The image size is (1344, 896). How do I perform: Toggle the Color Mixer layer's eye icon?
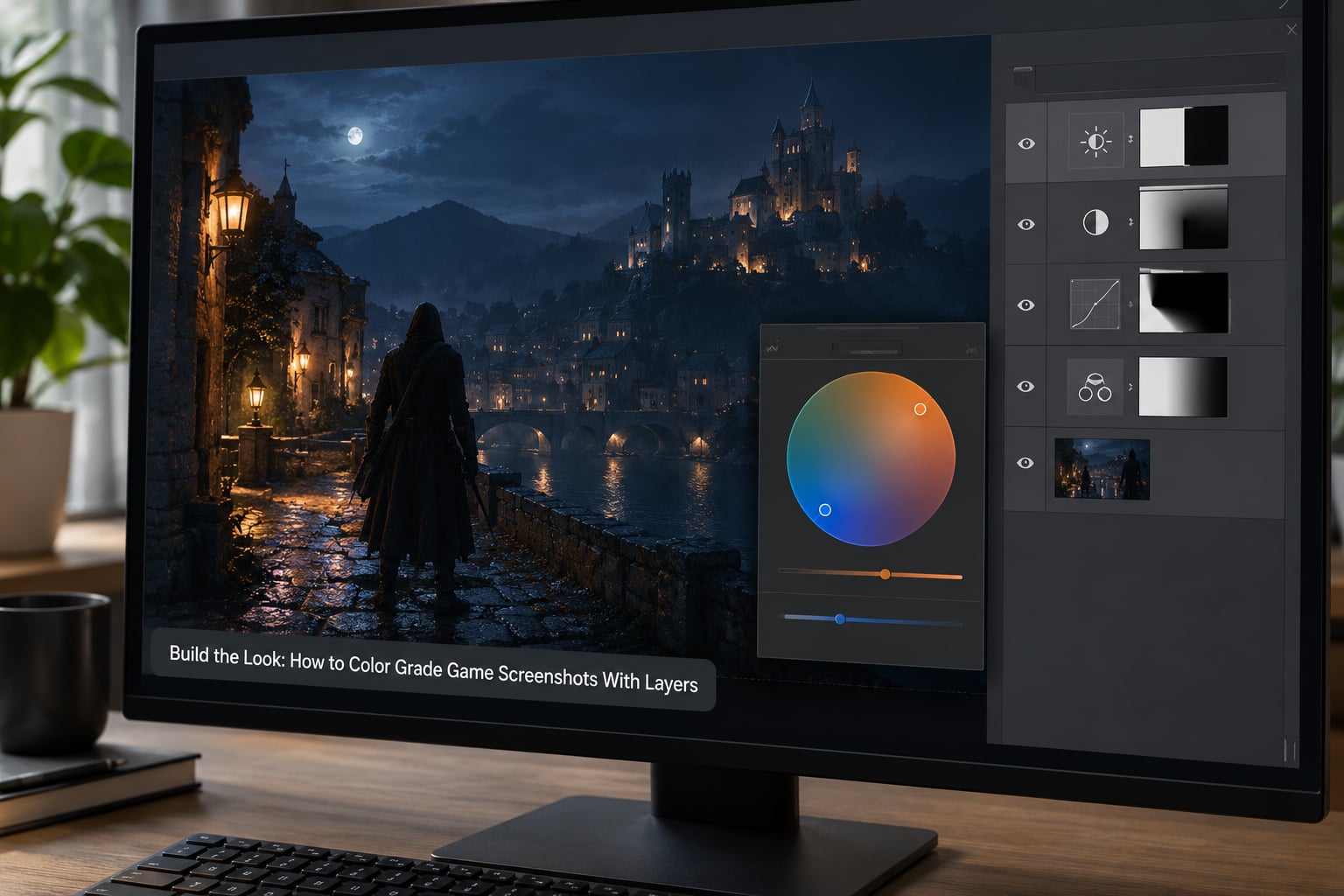pyautogui.click(x=1025, y=386)
